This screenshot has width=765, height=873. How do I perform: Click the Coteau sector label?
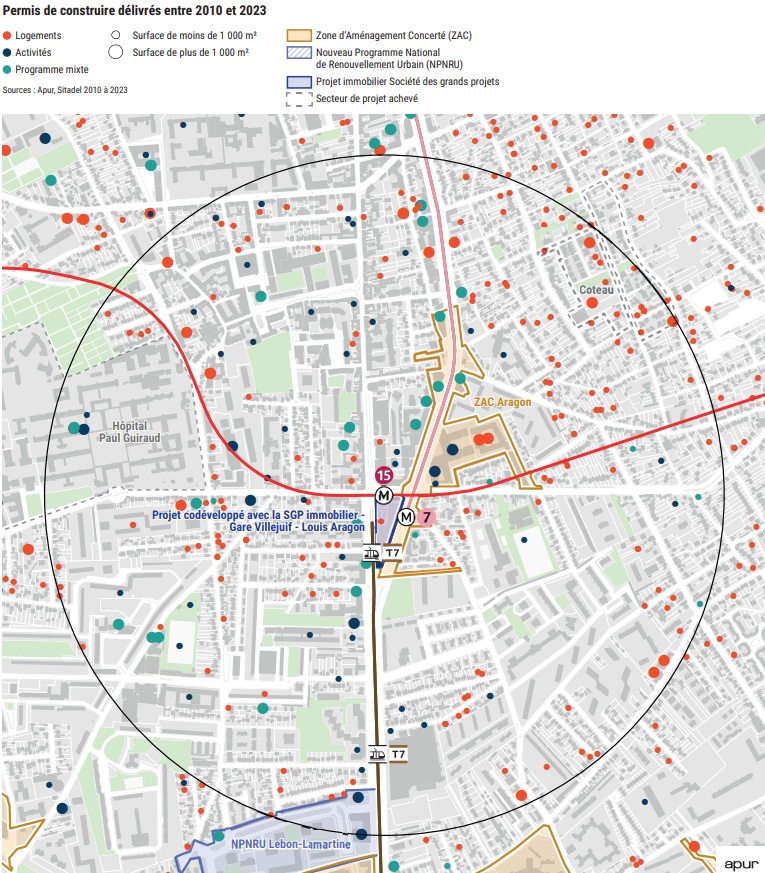596,290
